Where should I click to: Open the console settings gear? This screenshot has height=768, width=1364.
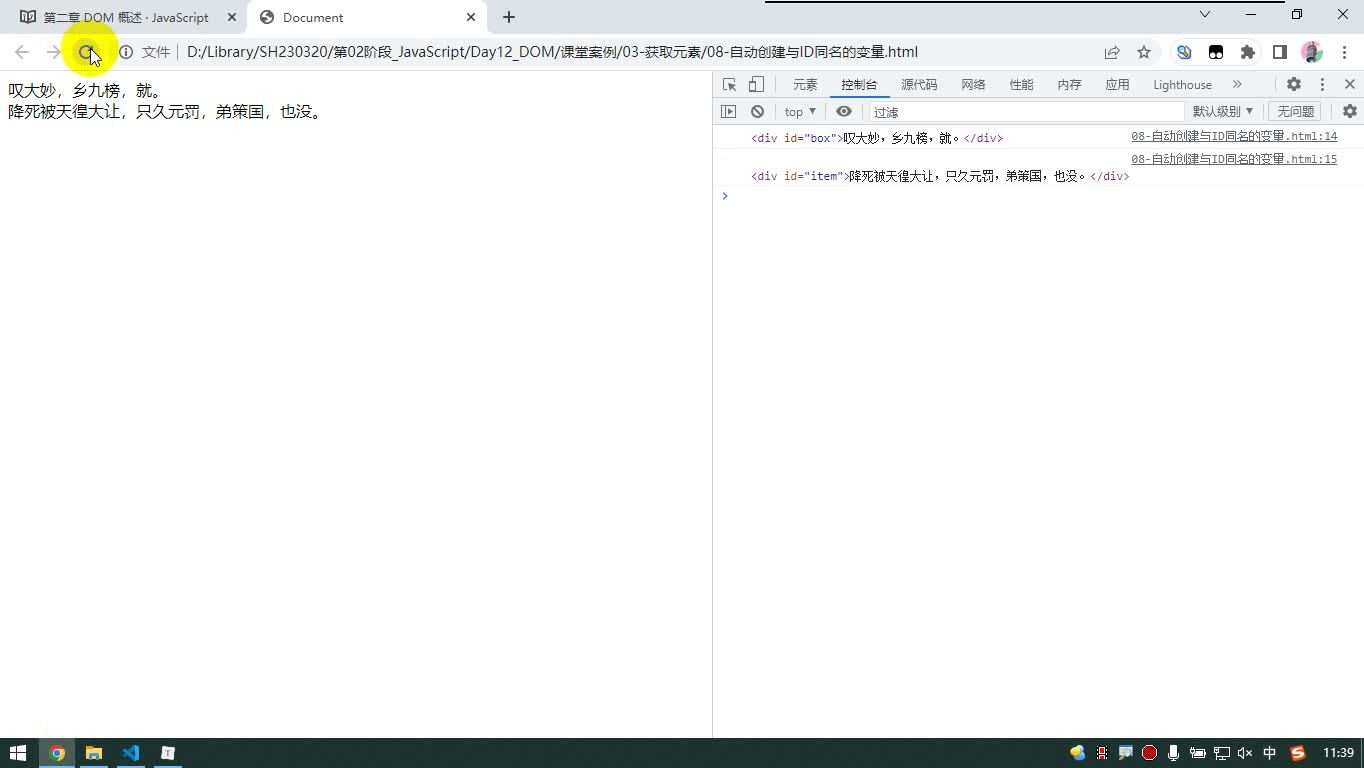click(x=1350, y=112)
